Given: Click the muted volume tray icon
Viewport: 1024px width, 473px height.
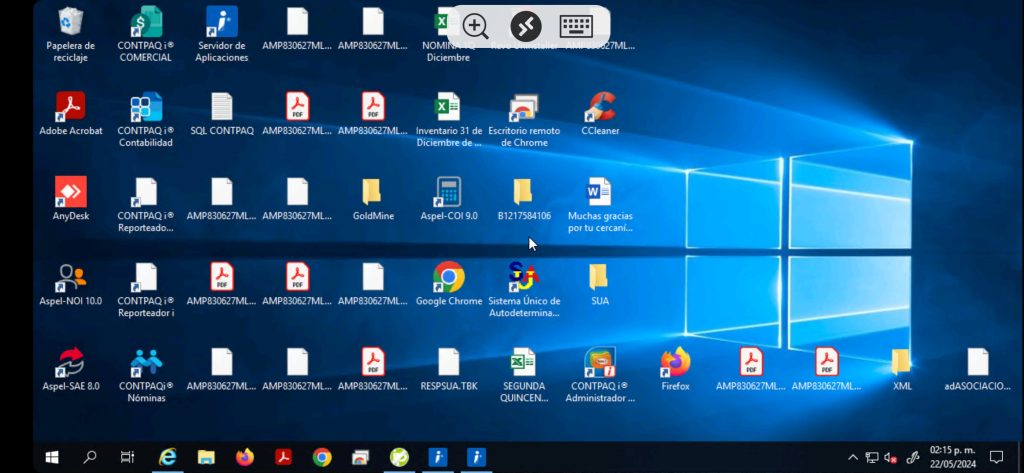Looking at the screenshot, I should click(890, 457).
